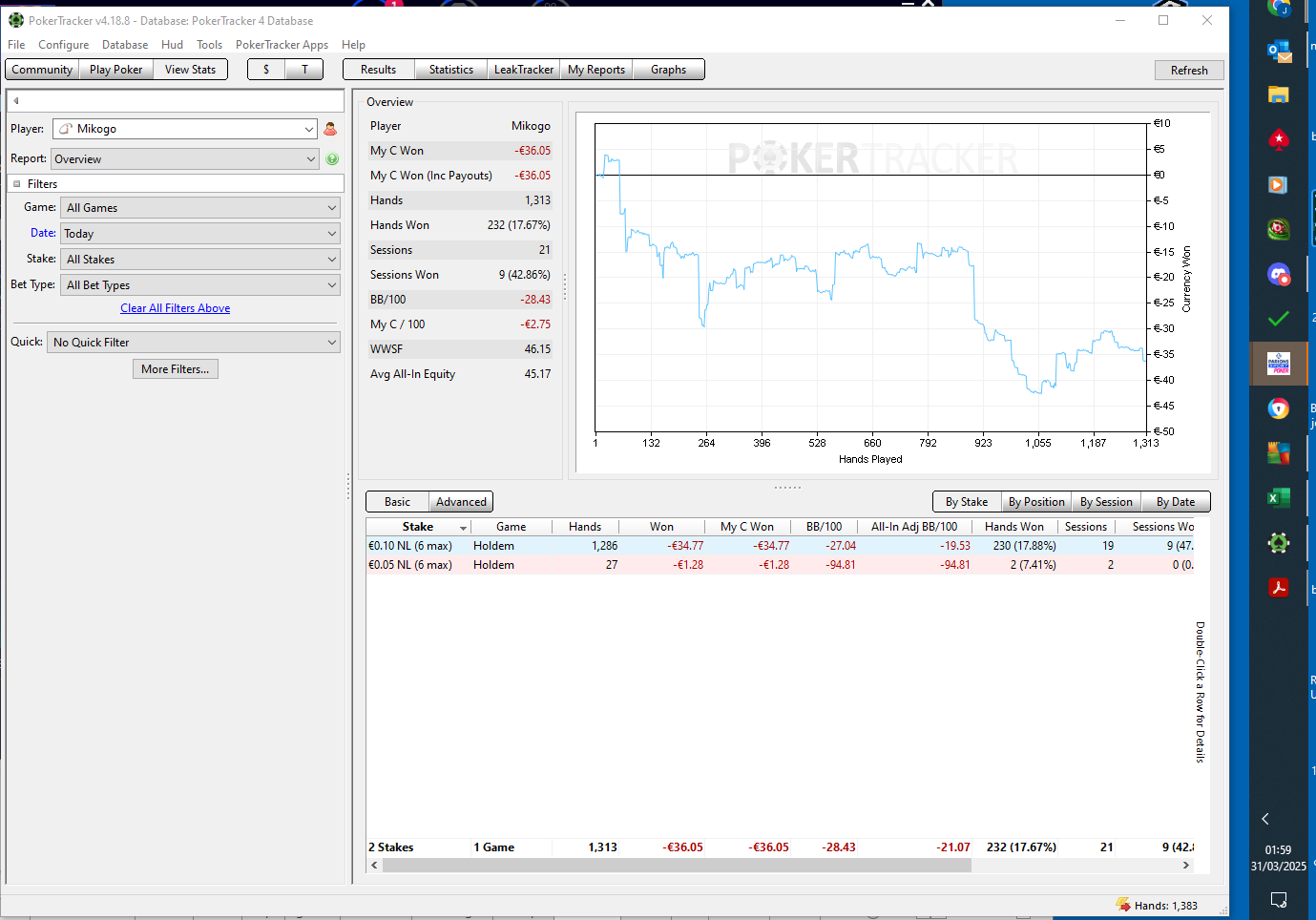Screen dimensions: 1316x920
Task: Switch to the Graphs tab
Action: [x=669, y=70]
